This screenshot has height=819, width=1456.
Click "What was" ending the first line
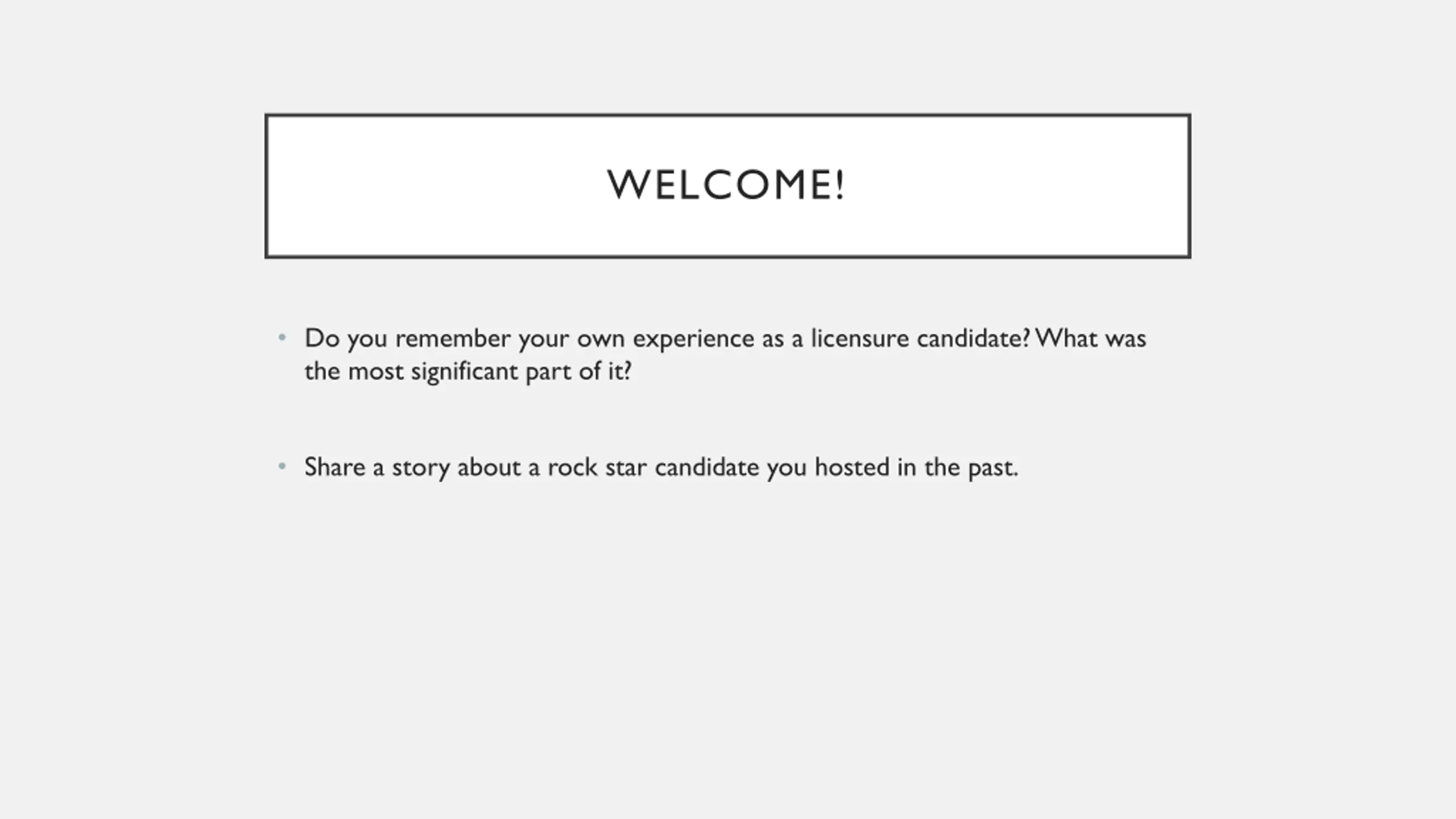coord(1091,338)
